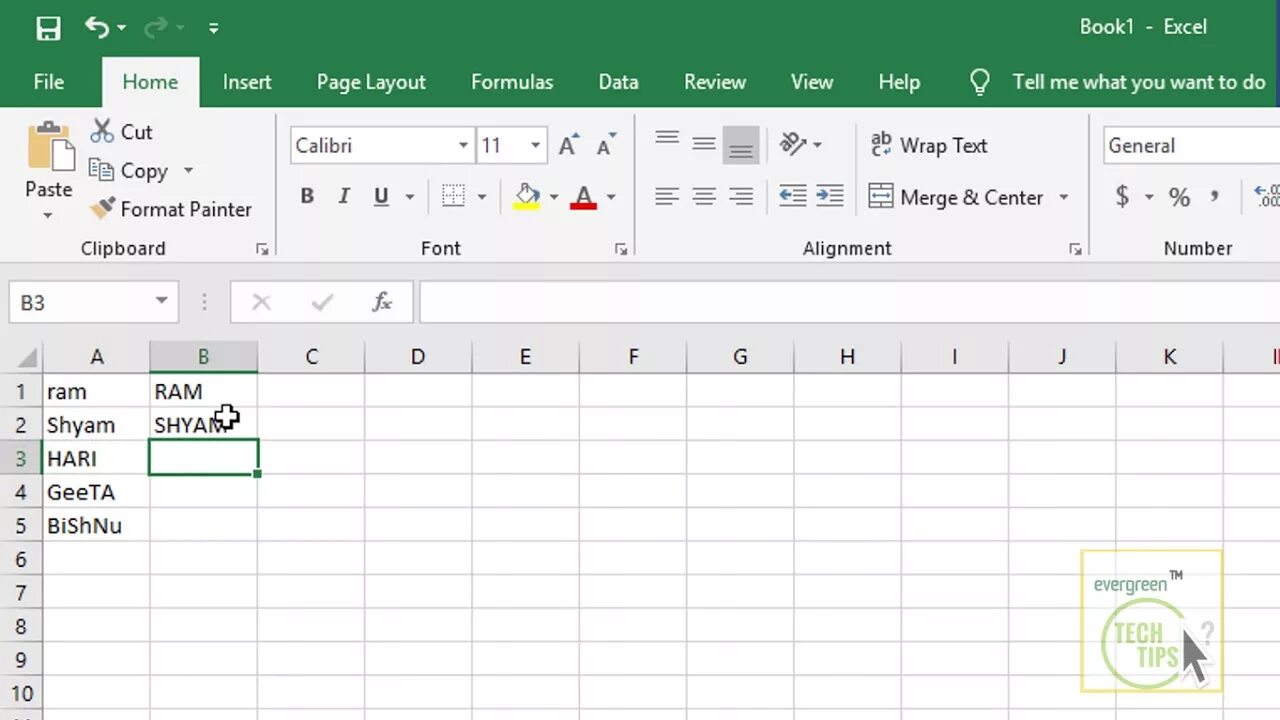Viewport: 1280px width, 720px height.
Task: Click the Increase Indent icon
Action: (829, 197)
